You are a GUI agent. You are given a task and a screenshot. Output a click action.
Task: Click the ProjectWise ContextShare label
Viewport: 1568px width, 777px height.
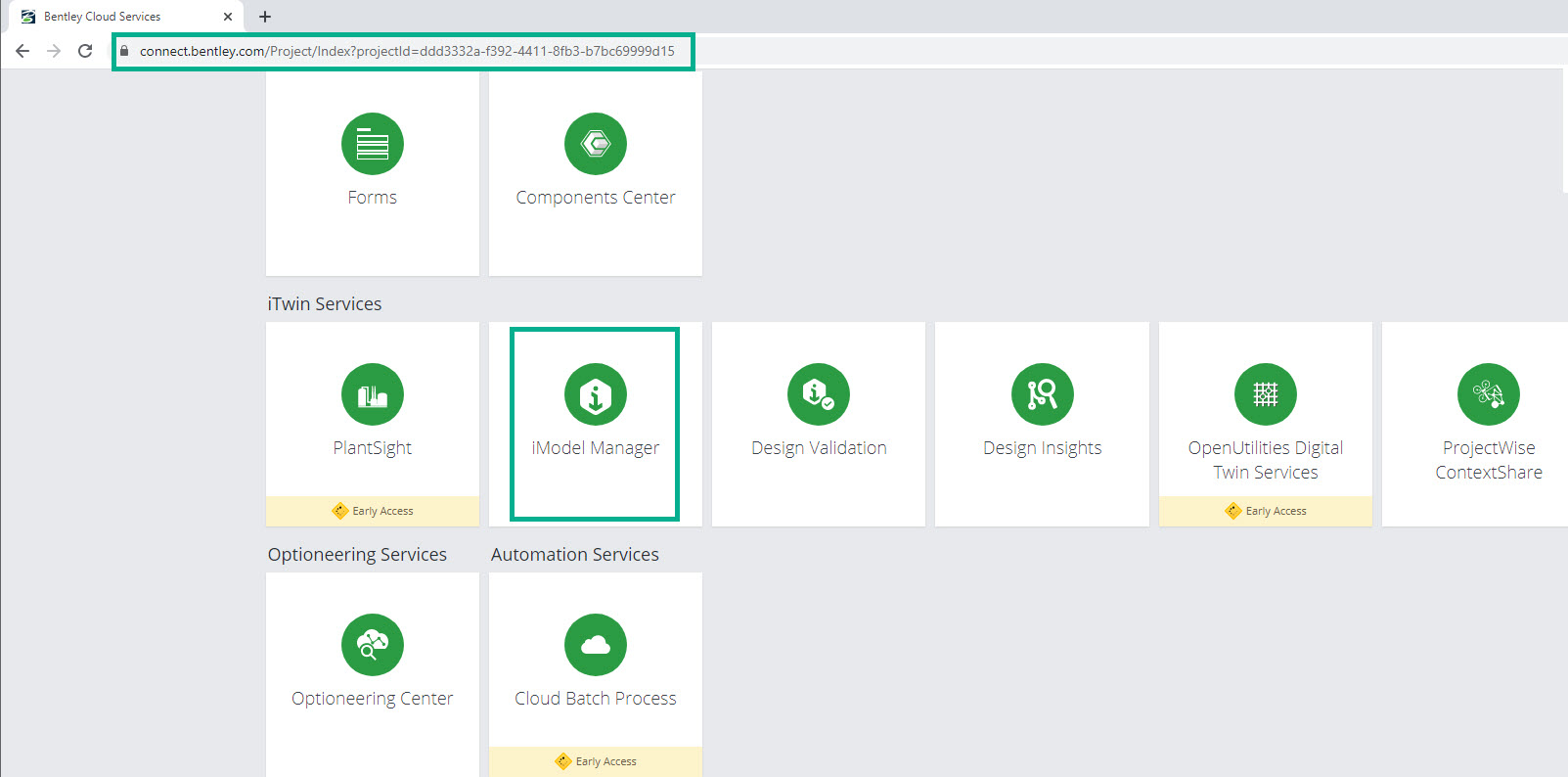(1489, 460)
